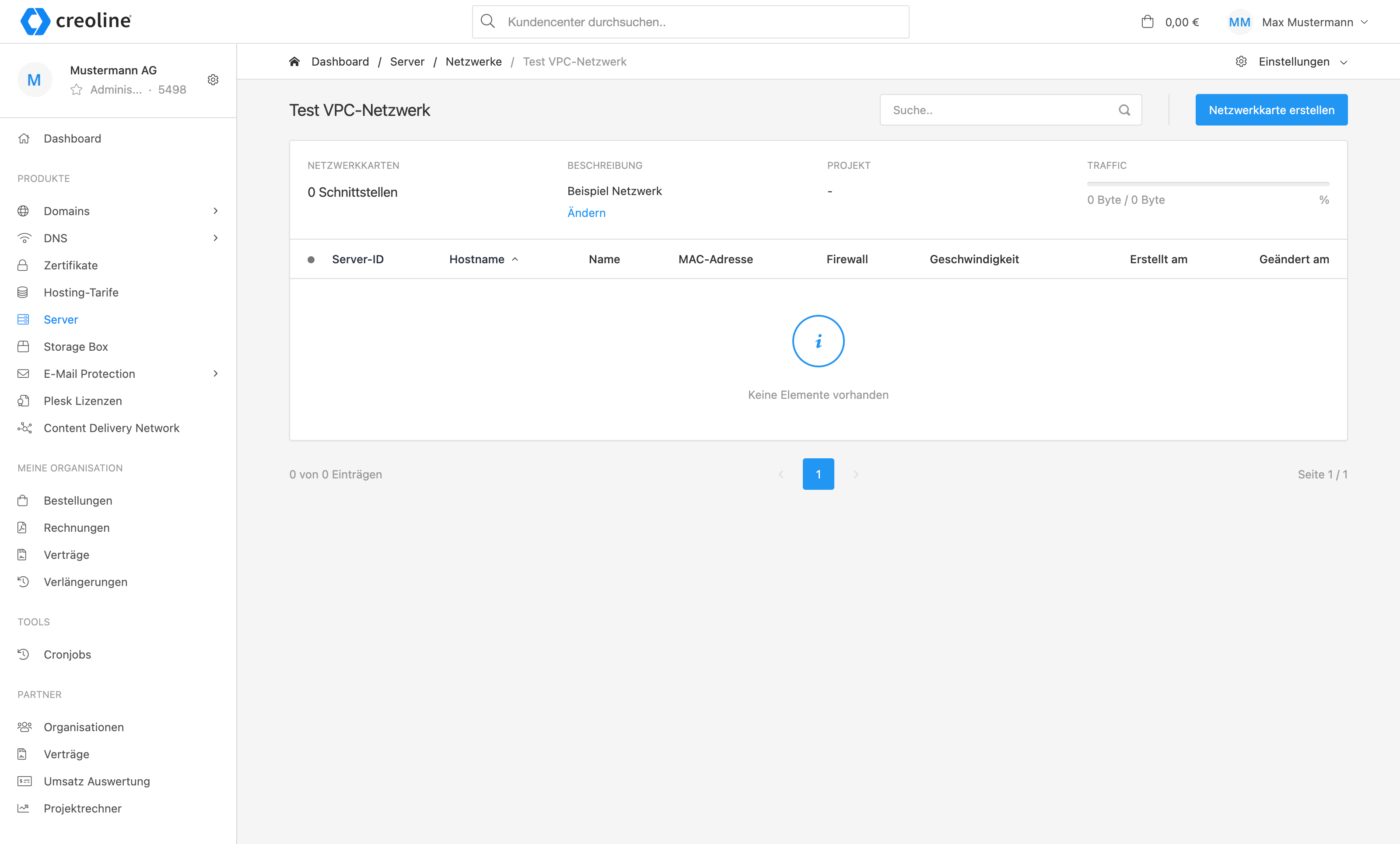Expand the DNS submenu chevron
This screenshot has width=1400, height=844.
point(215,238)
